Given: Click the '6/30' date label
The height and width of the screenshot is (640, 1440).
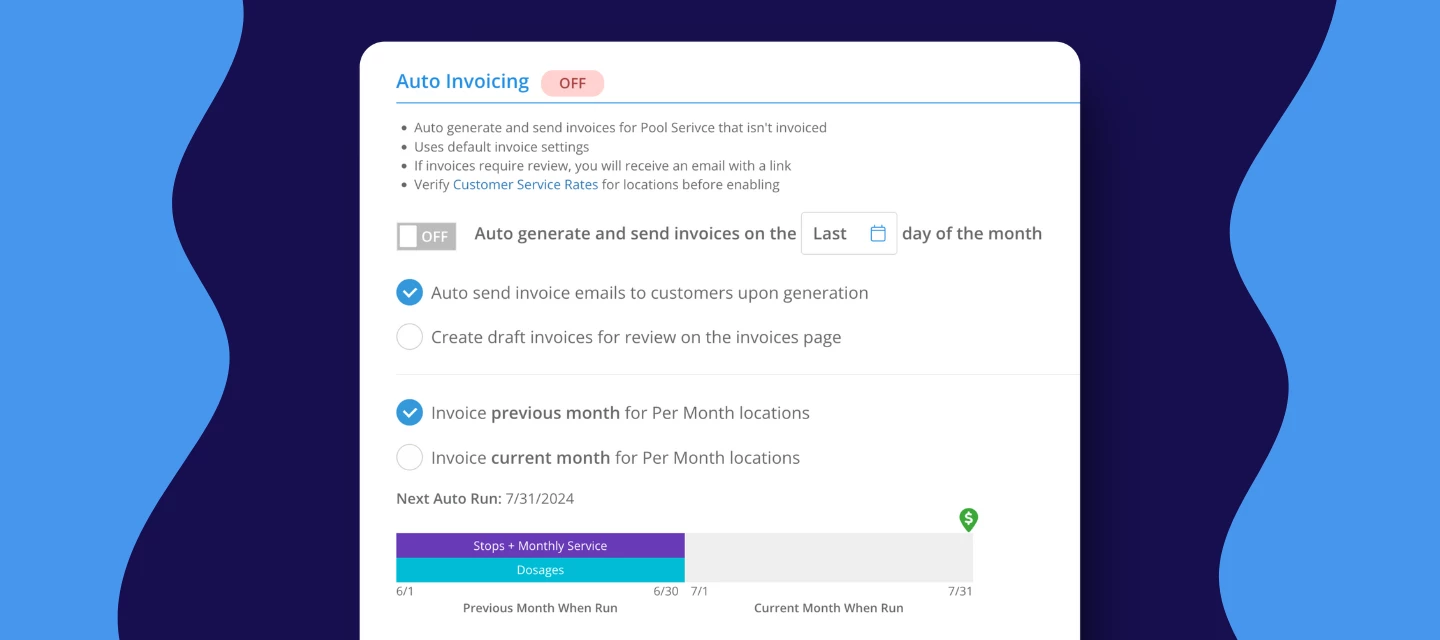Looking at the screenshot, I should coord(666,591).
